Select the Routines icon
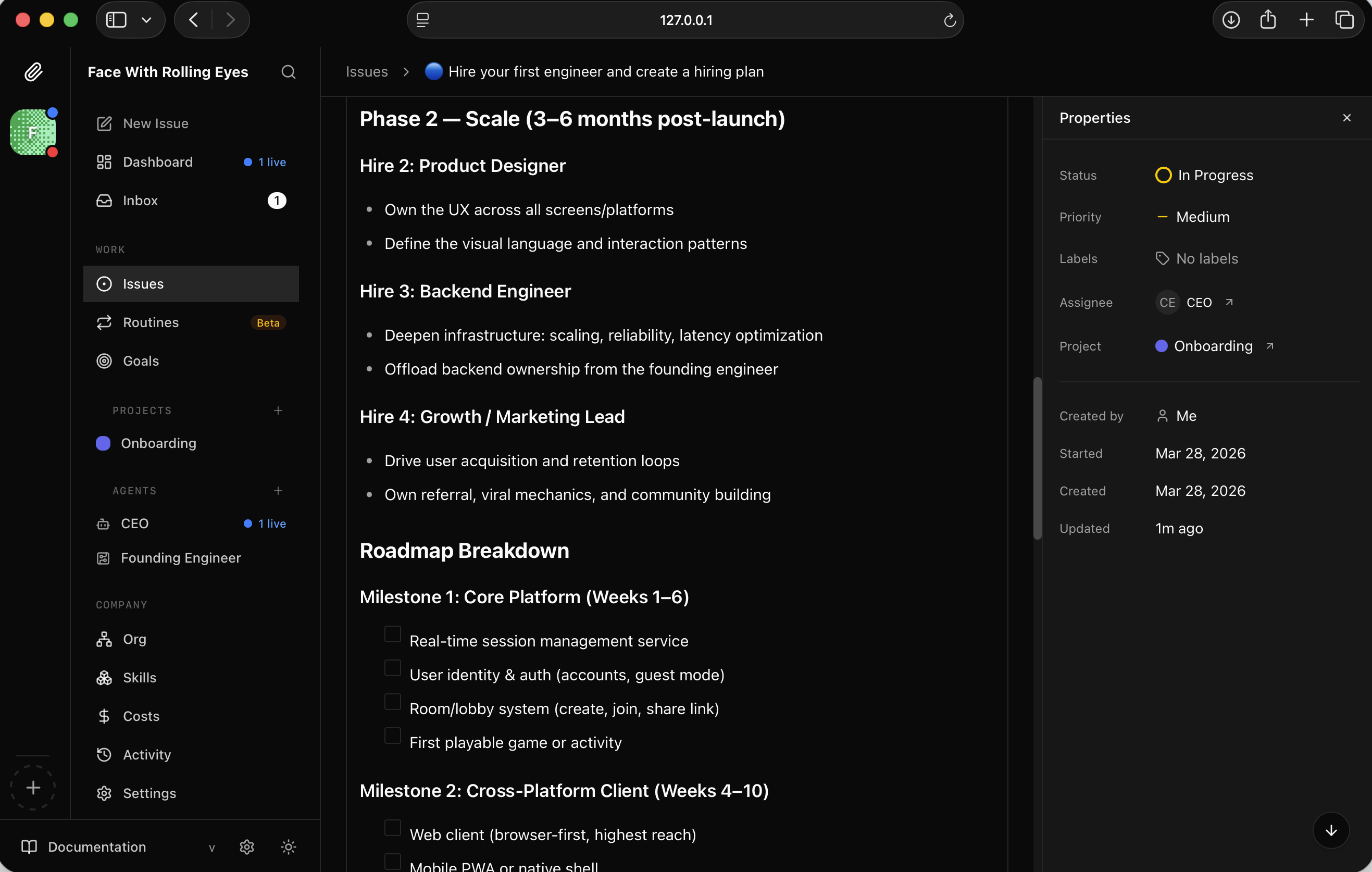Image resolution: width=1372 pixels, height=872 pixels. pyautogui.click(x=103, y=322)
